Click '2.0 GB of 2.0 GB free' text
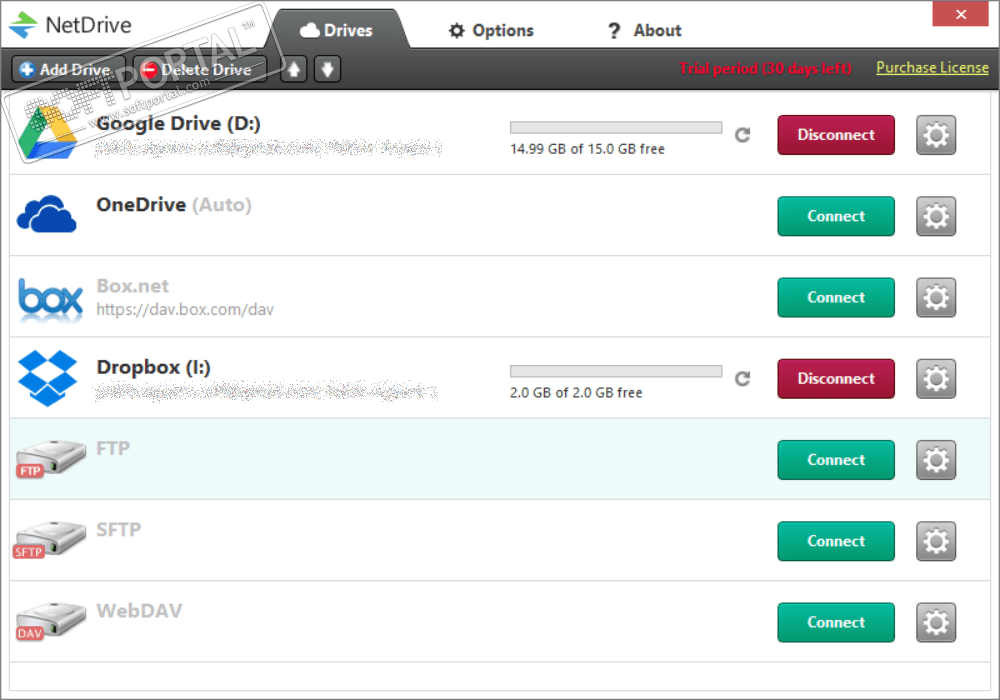 [x=576, y=393]
